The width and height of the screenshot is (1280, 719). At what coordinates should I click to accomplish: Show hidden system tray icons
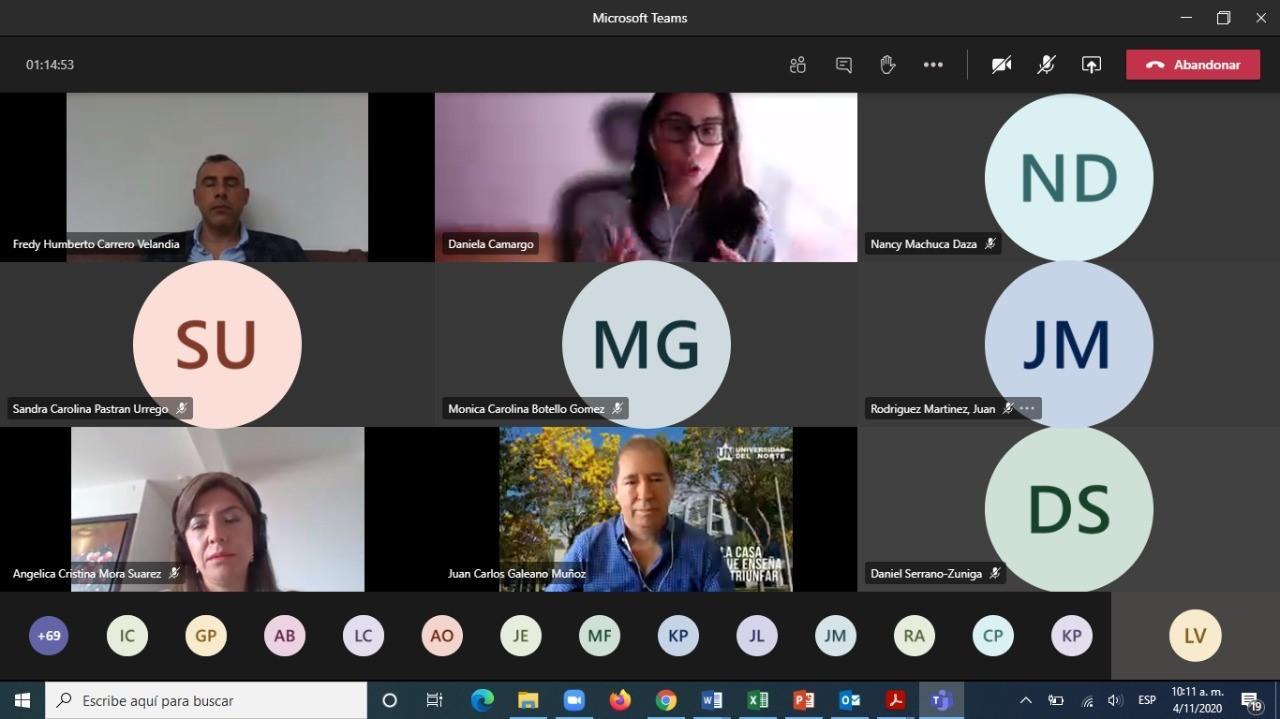coord(1025,700)
